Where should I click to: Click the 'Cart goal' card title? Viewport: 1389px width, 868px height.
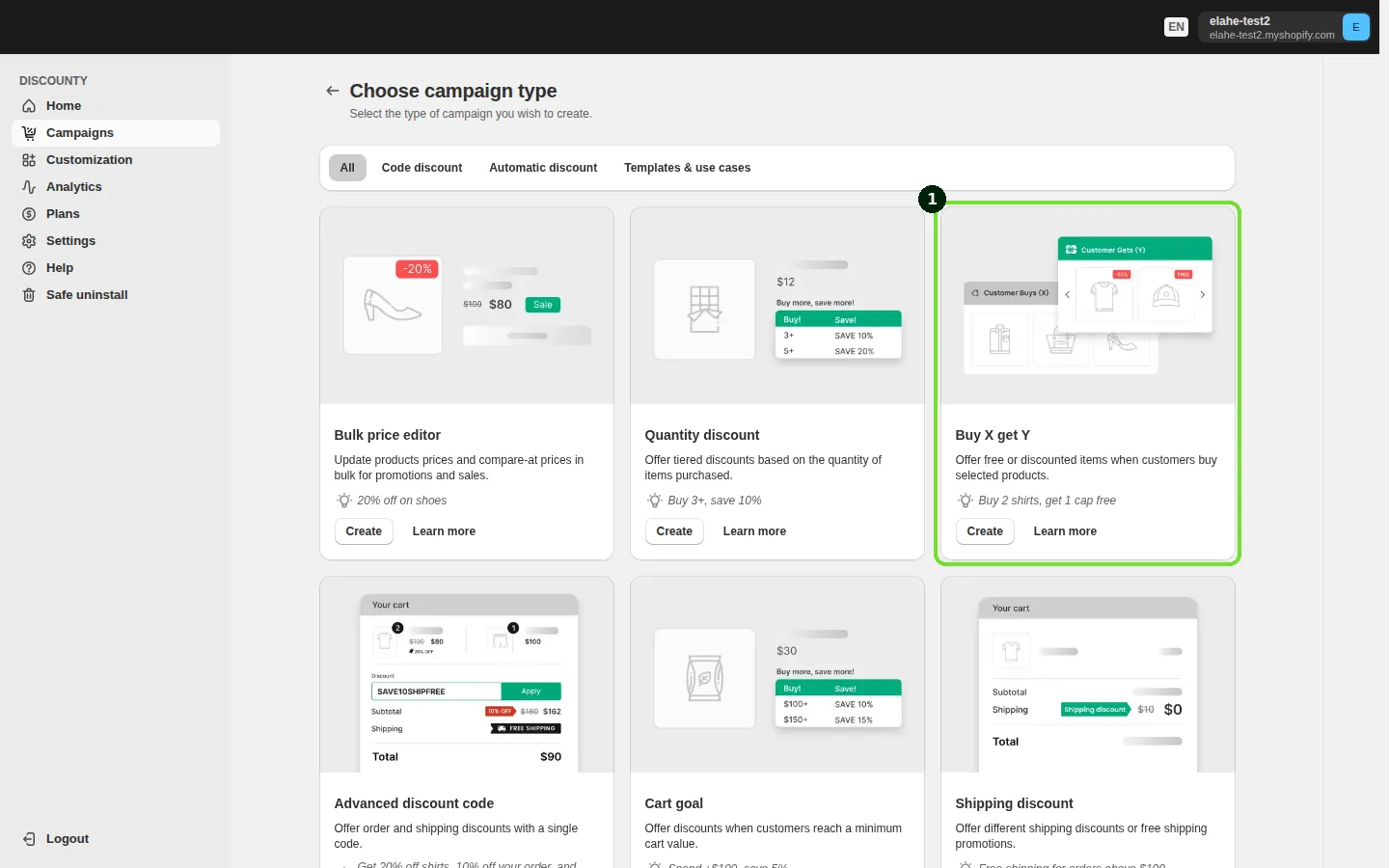tap(673, 803)
